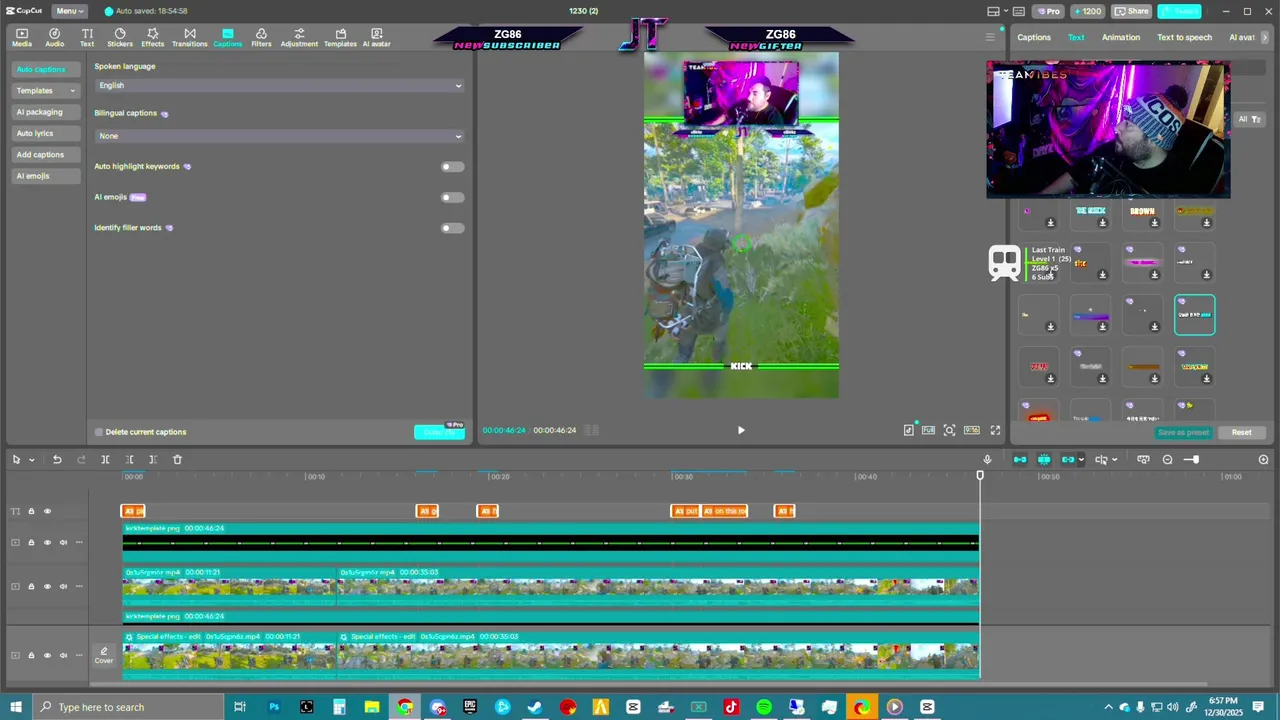
Task: Lock the text caption track
Action: click(31, 511)
